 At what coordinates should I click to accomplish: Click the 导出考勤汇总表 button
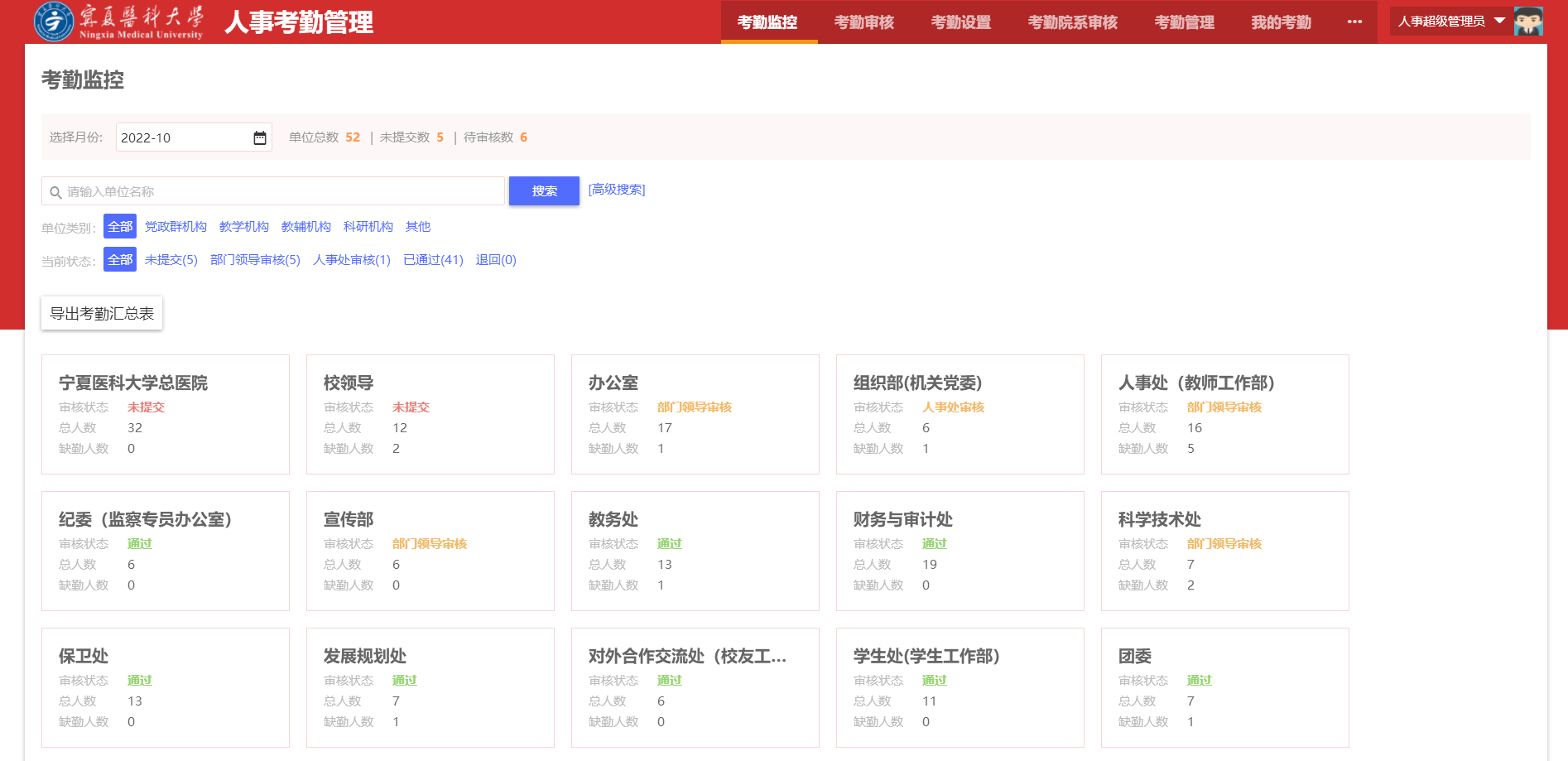(x=102, y=314)
